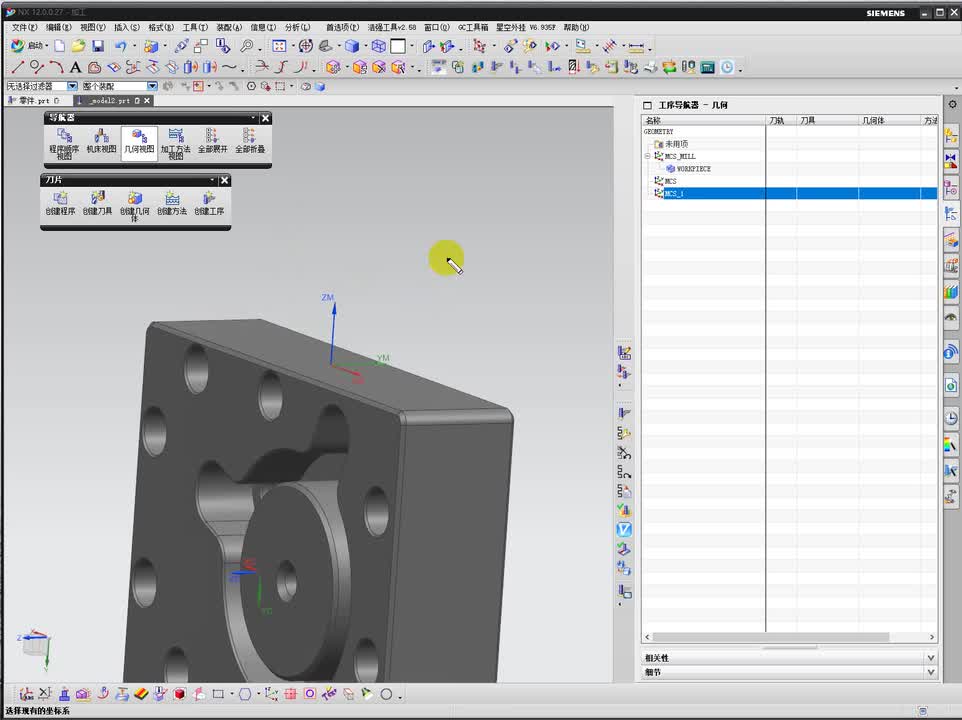Click the layered color block icon in bottom toolbar
This screenshot has height=720, width=962.
coord(141,694)
